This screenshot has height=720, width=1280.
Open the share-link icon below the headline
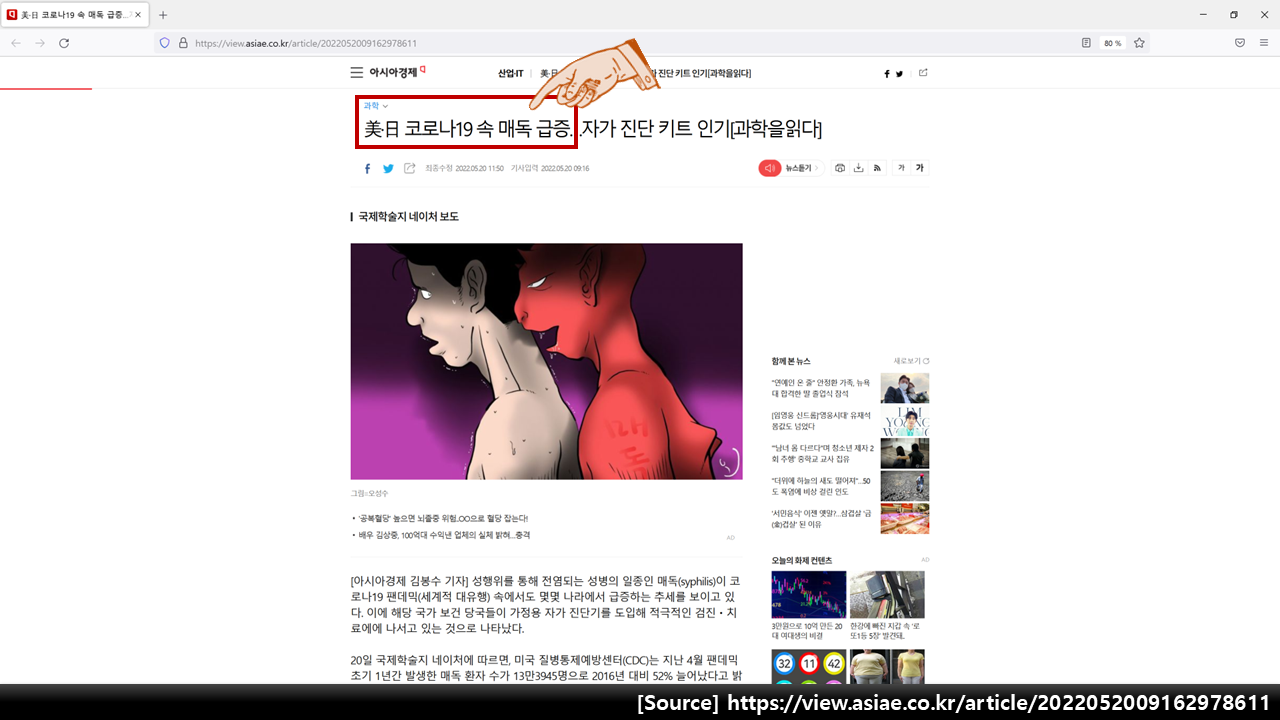pyautogui.click(x=409, y=168)
